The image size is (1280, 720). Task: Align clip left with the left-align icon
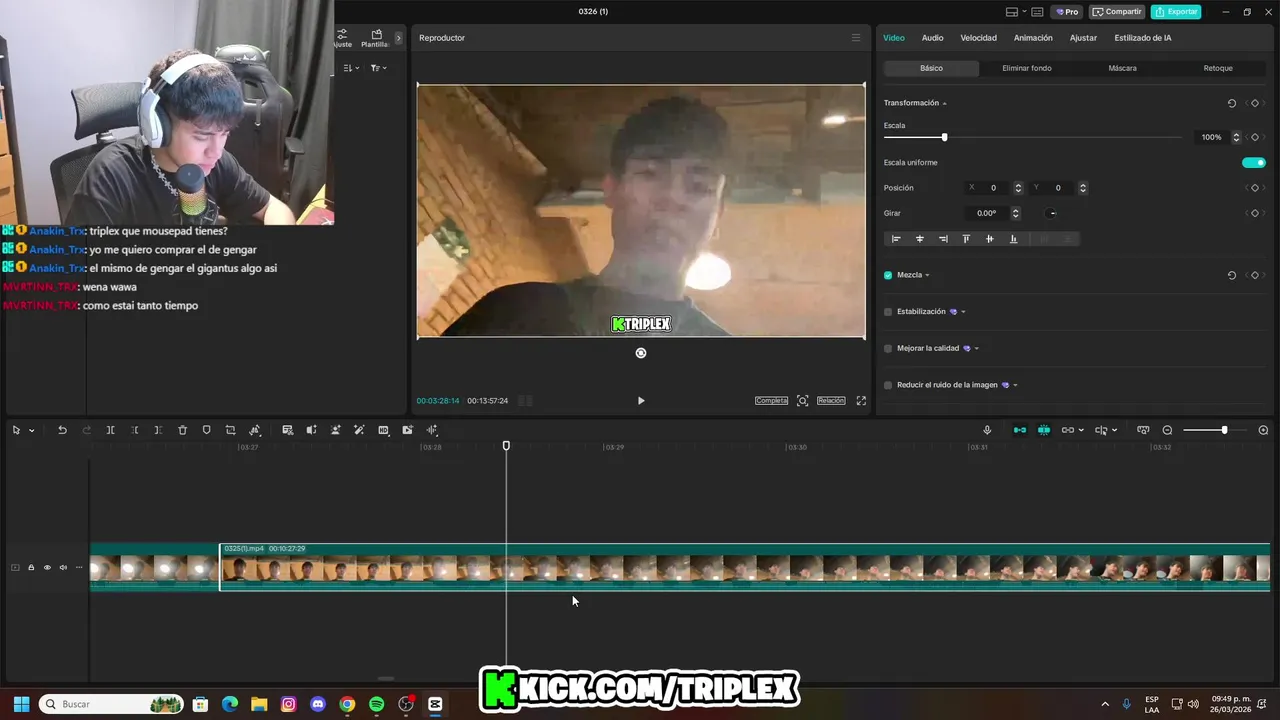[x=896, y=239]
